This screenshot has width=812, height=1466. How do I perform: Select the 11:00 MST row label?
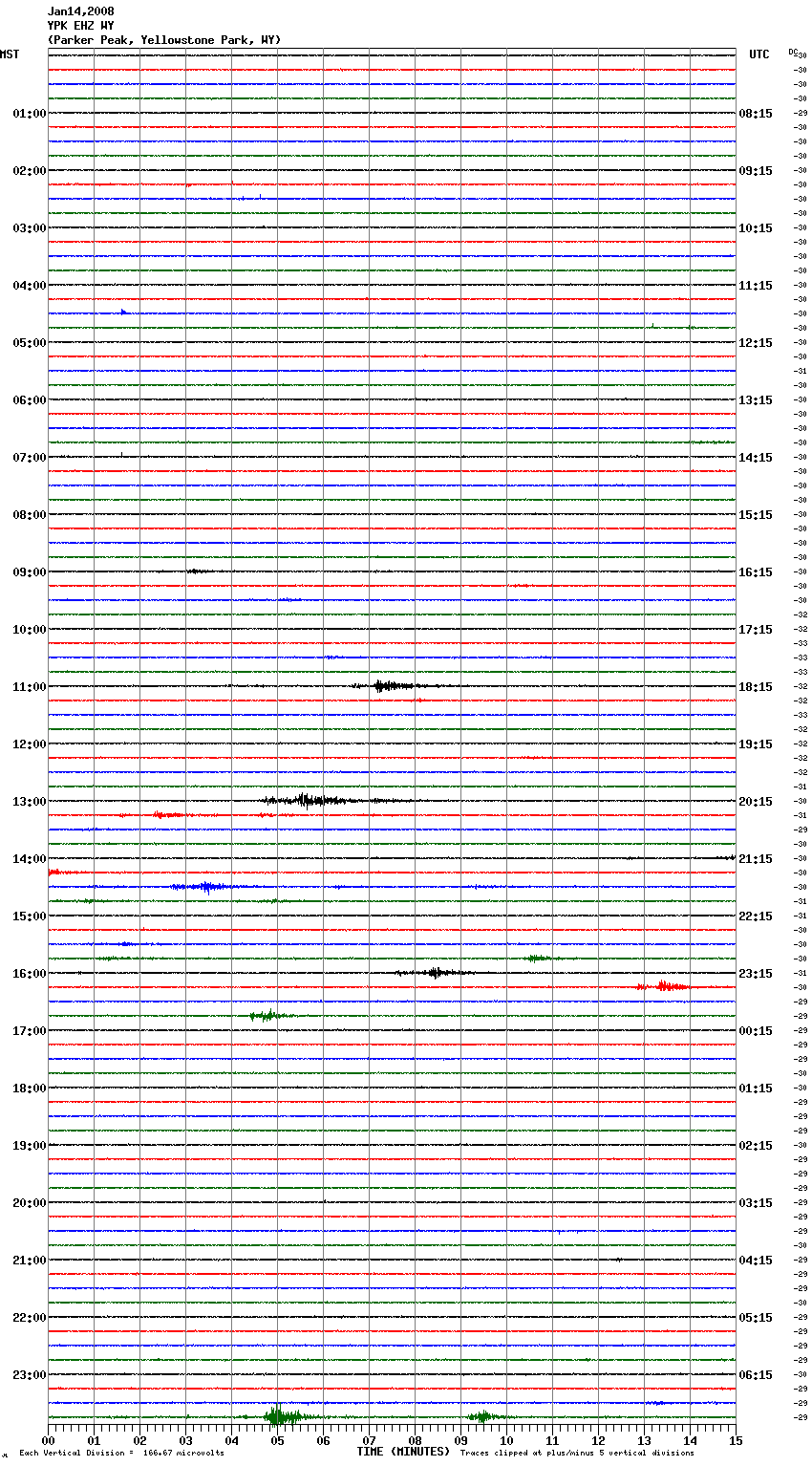(30, 687)
